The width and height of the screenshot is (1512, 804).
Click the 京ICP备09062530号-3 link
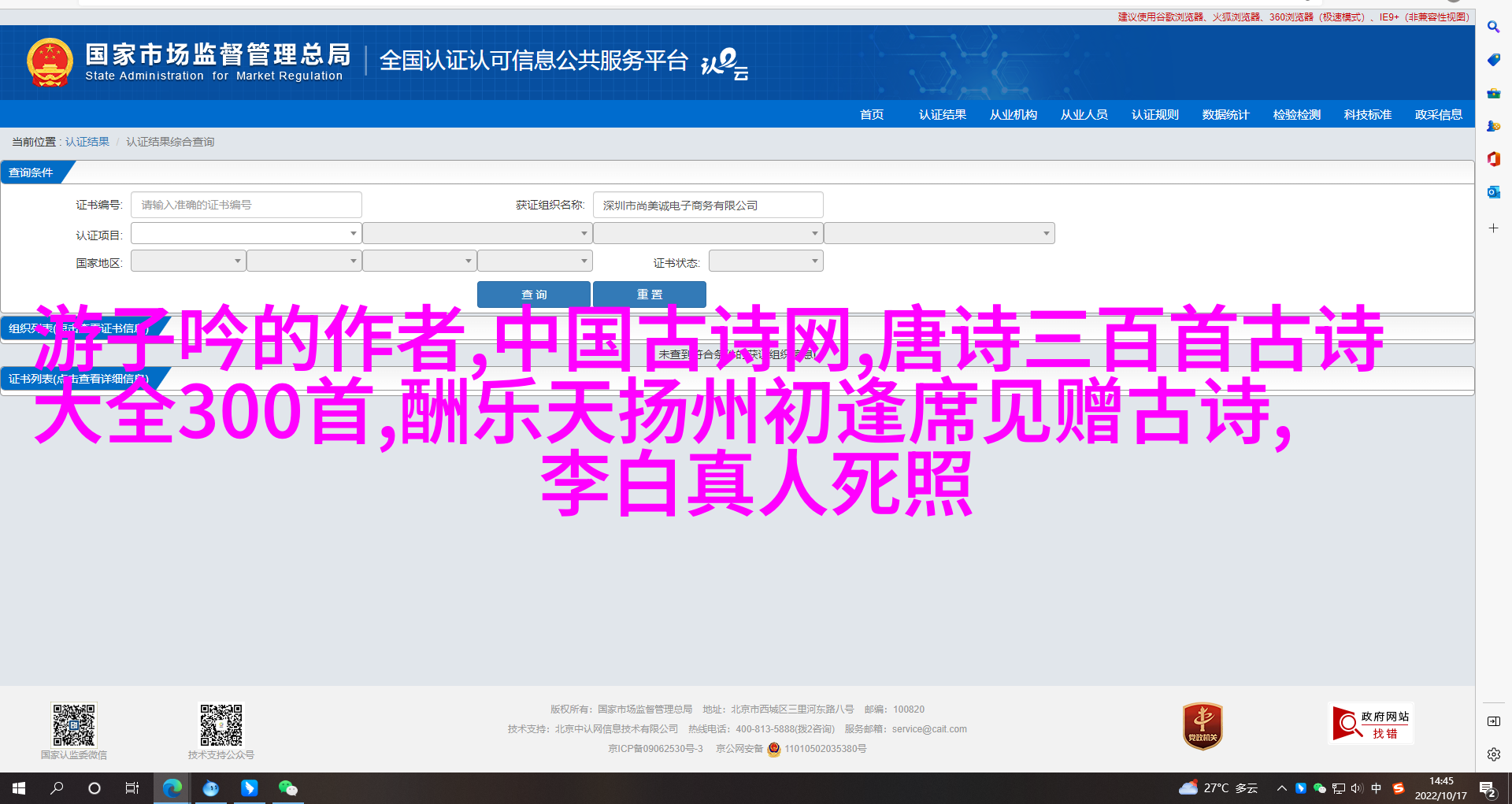[655, 749]
